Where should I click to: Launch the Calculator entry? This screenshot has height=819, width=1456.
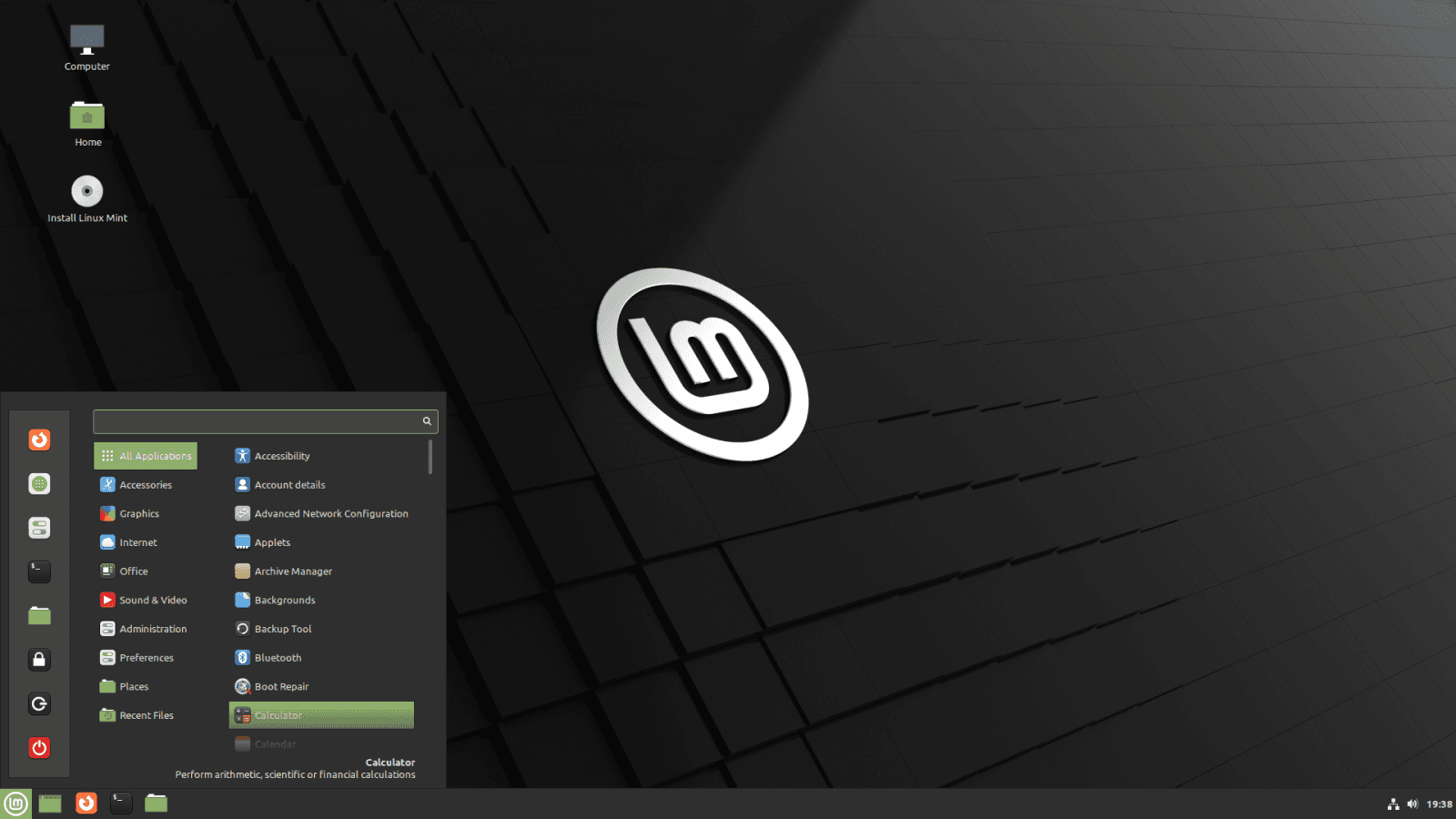point(320,715)
